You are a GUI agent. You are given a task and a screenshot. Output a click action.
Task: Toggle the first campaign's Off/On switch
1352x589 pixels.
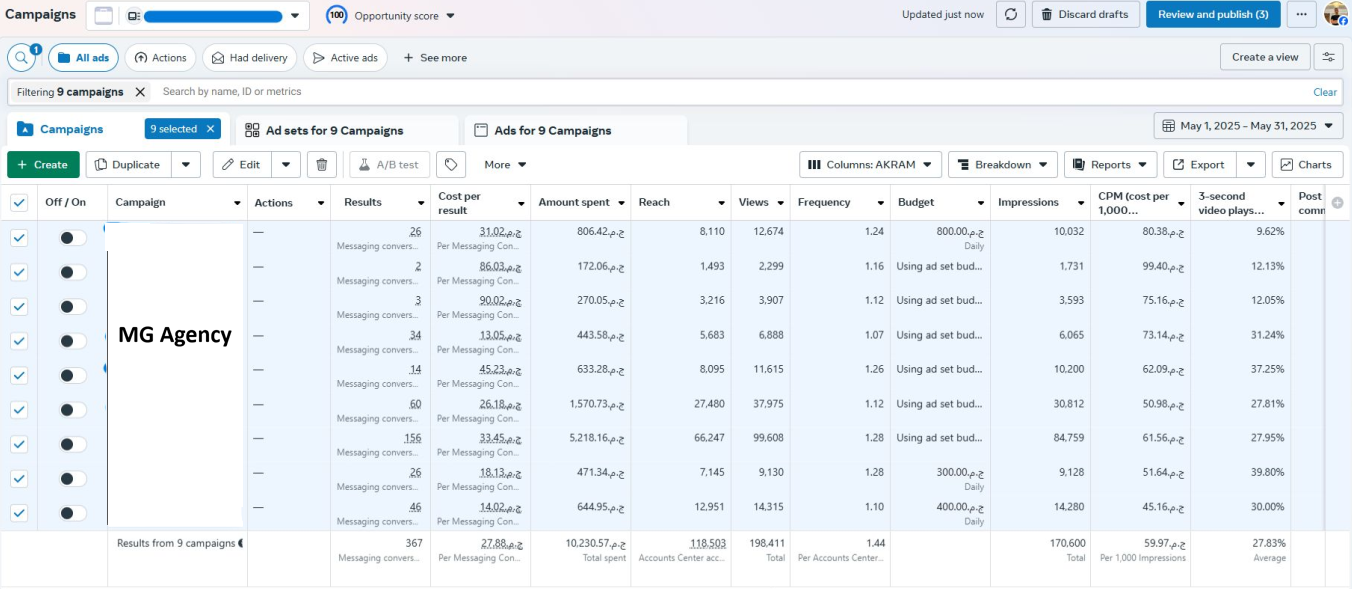click(71, 238)
